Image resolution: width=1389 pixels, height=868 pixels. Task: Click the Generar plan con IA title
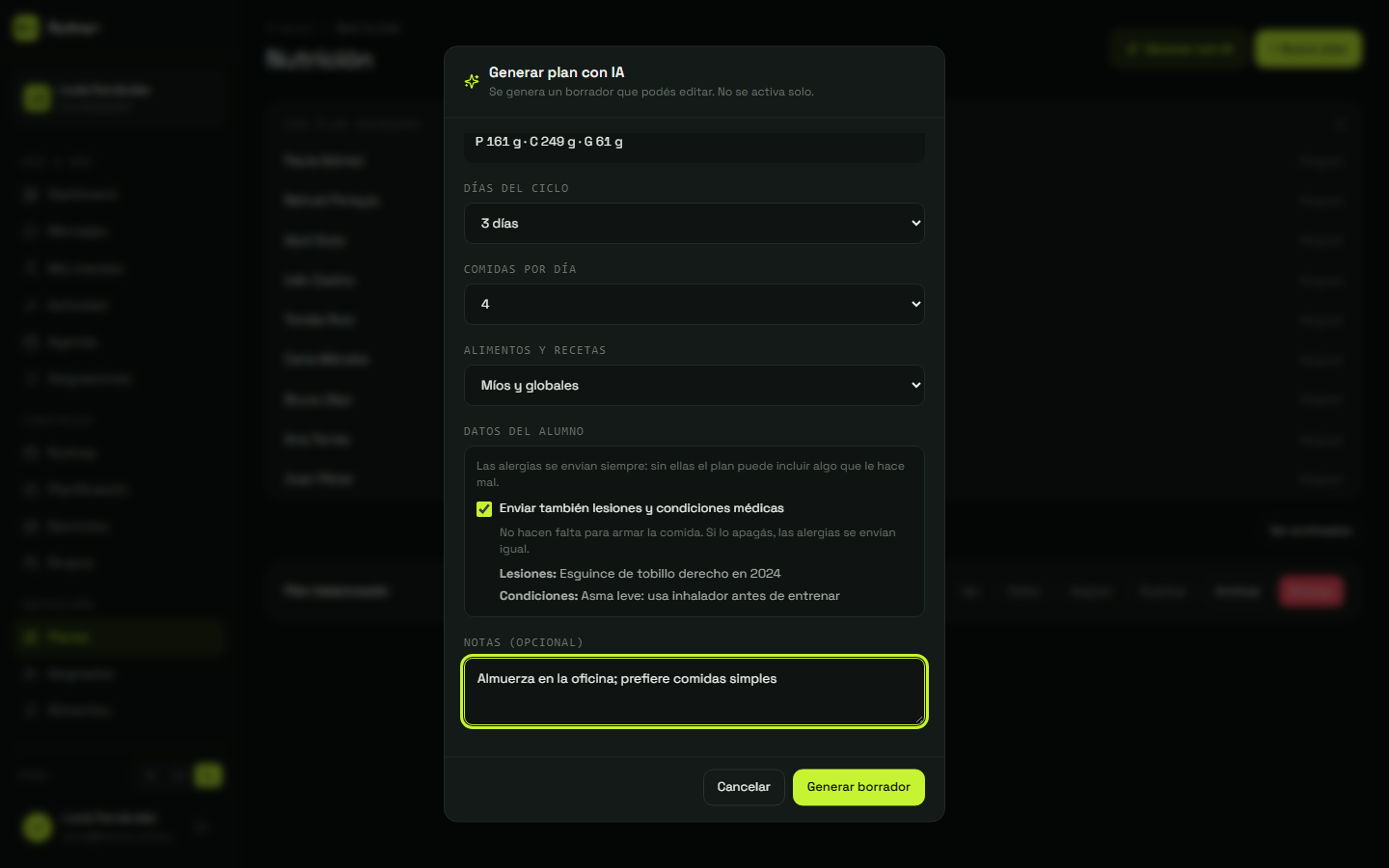tap(557, 72)
